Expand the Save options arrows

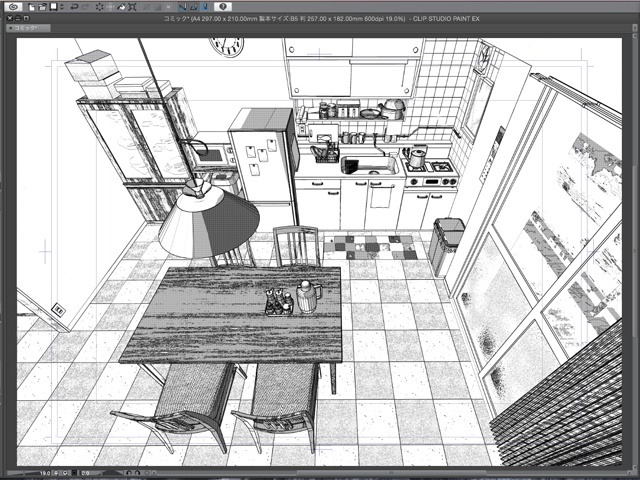point(62,7)
